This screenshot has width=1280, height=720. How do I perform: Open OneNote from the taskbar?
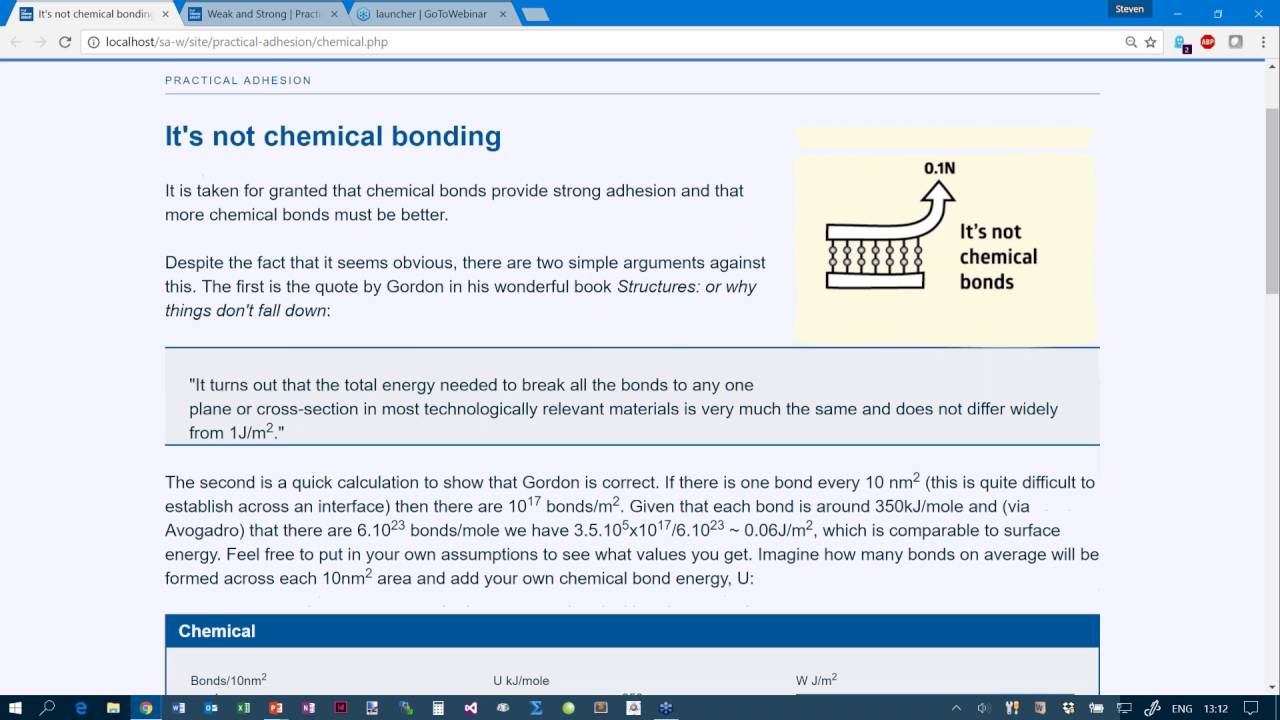(x=308, y=708)
